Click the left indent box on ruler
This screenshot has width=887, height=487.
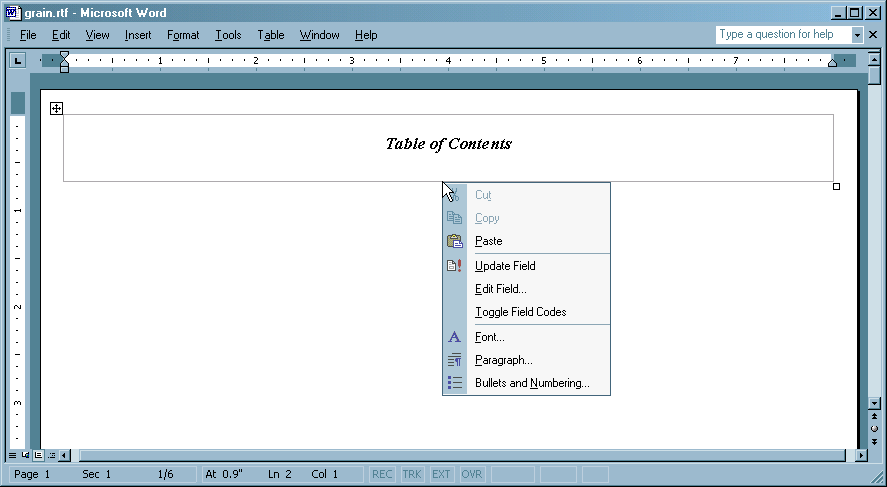coord(64,69)
